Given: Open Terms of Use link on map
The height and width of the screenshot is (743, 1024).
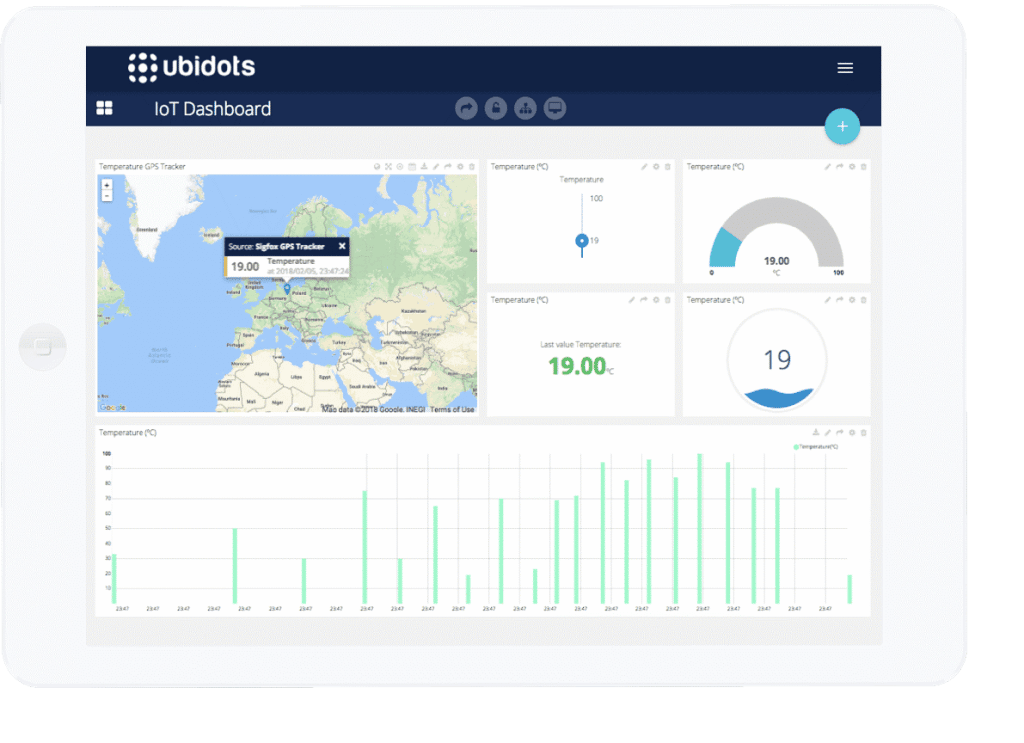Looking at the screenshot, I should pyautogui.click(x=453, y=409).
